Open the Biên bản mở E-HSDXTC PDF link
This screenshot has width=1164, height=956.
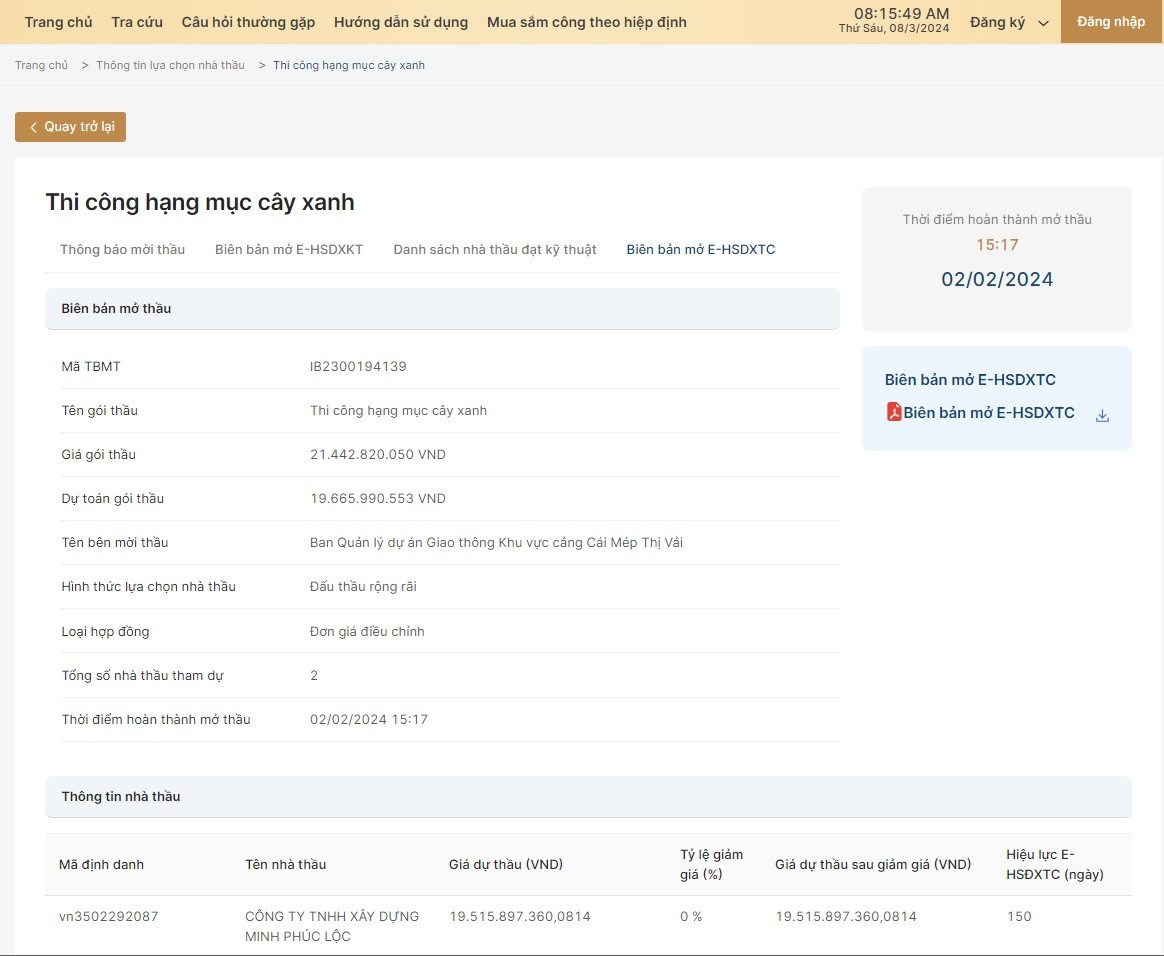pos(988,413)
